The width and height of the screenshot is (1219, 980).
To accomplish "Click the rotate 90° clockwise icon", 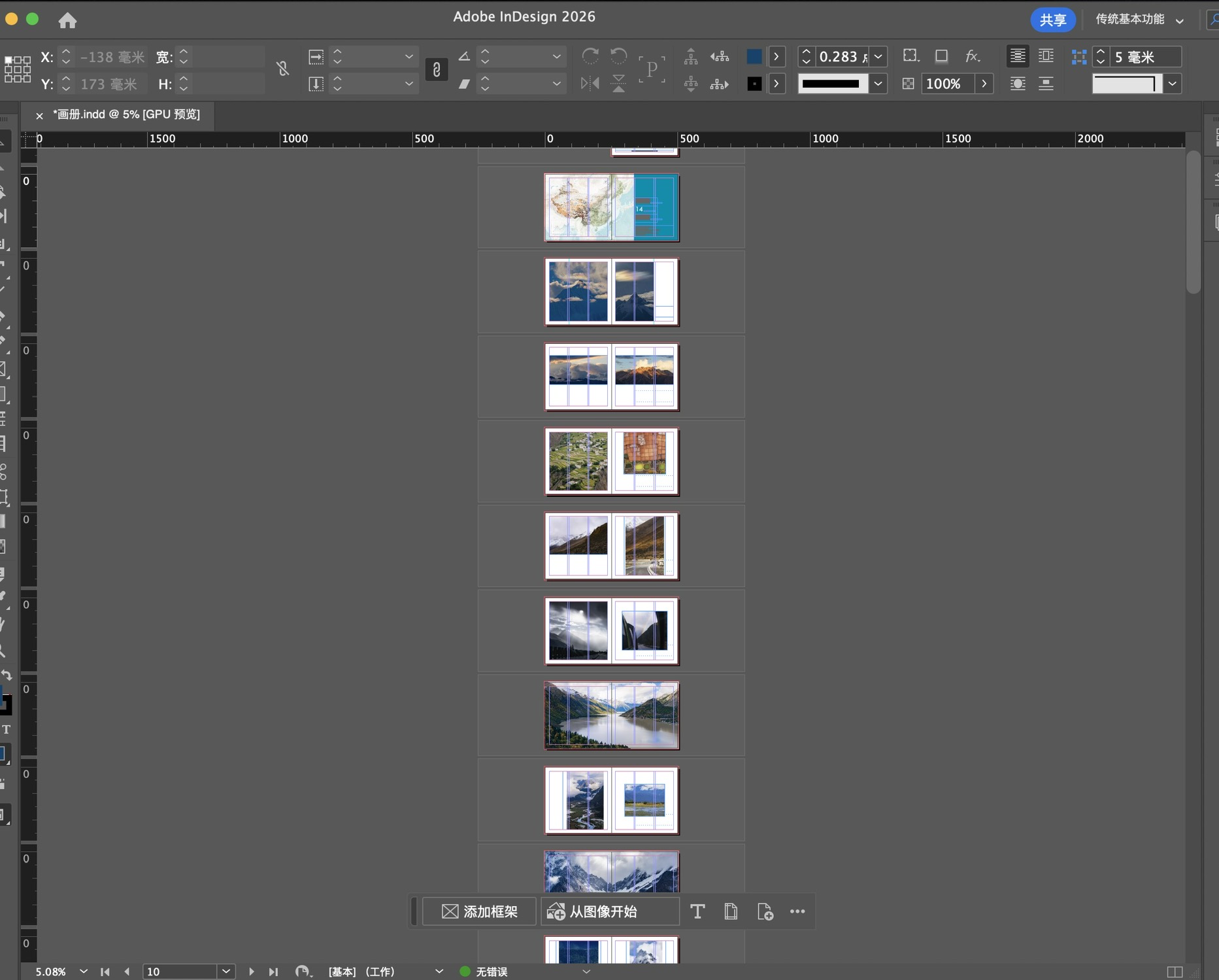I will click(590, 56).
